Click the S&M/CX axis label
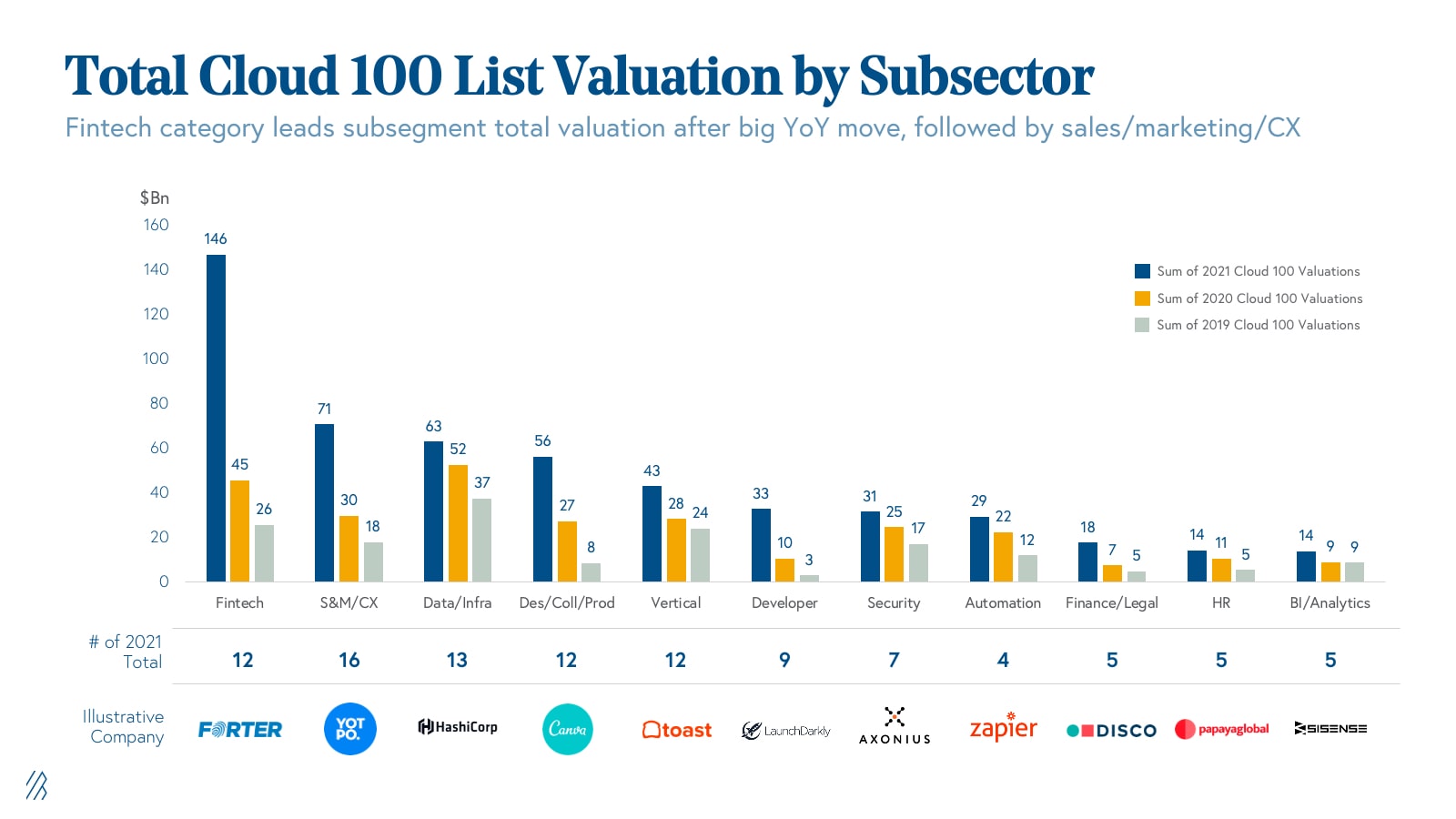The height and width of the screenshot is (819, 1456). pyautogui.click(x=349, y=602)
